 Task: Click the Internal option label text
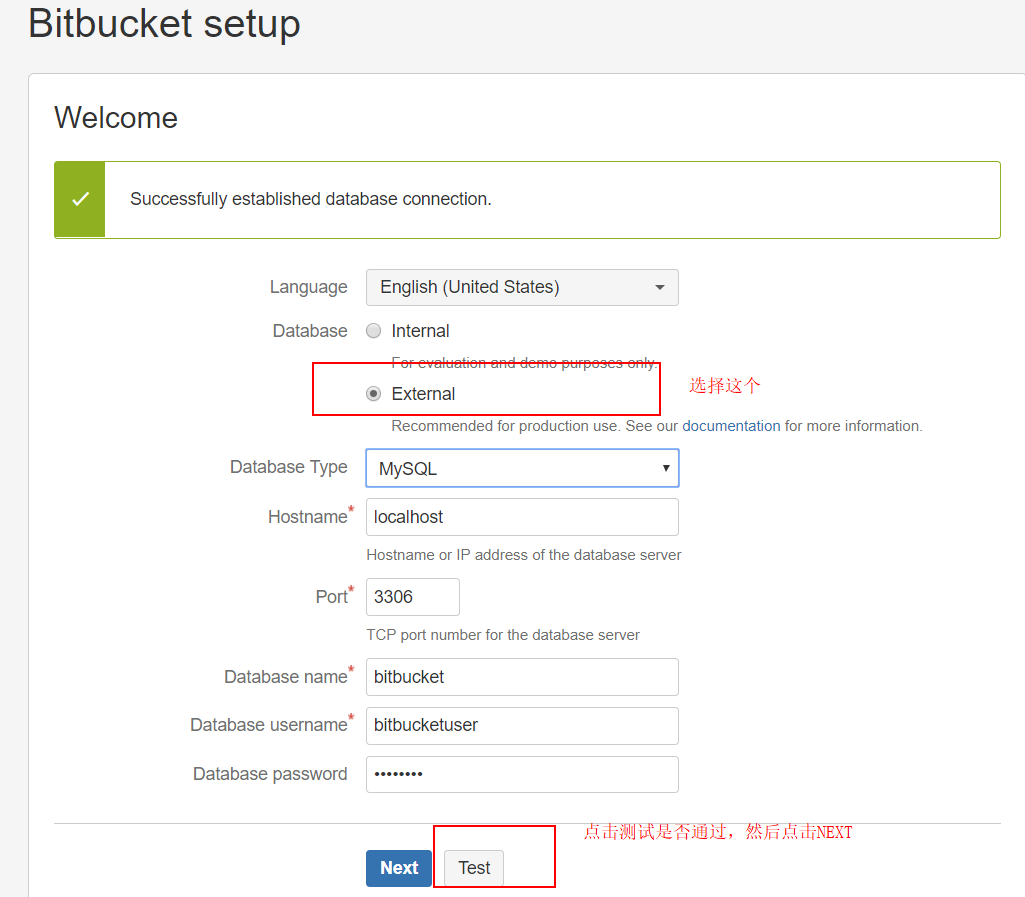[420, 331]
